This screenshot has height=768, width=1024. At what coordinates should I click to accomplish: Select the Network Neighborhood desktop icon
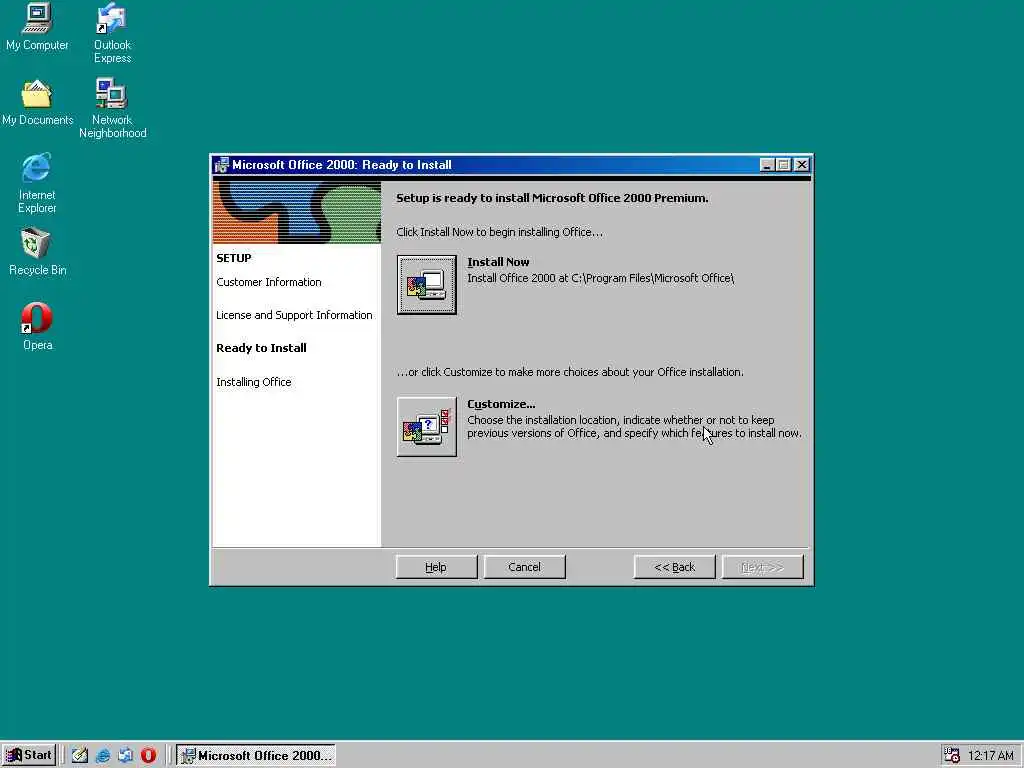(112, 108)
